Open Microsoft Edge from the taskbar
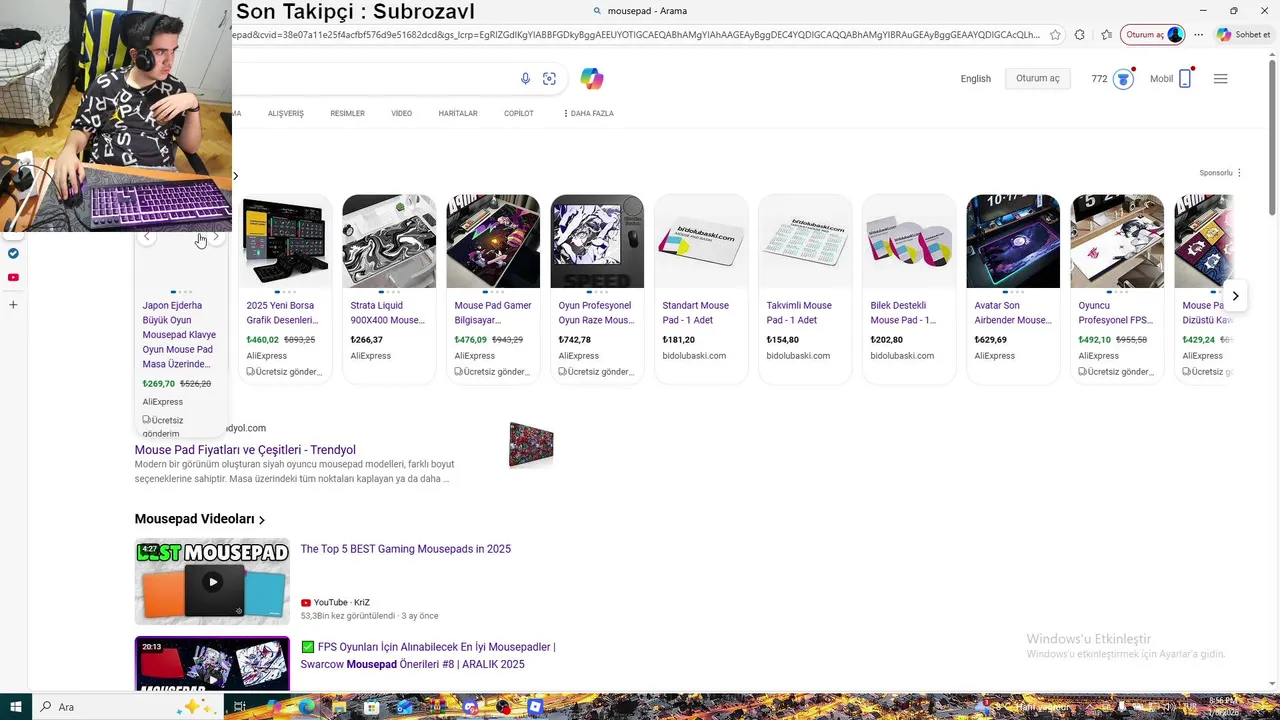The image size is (1280, 720). click(x=306, y=707)
